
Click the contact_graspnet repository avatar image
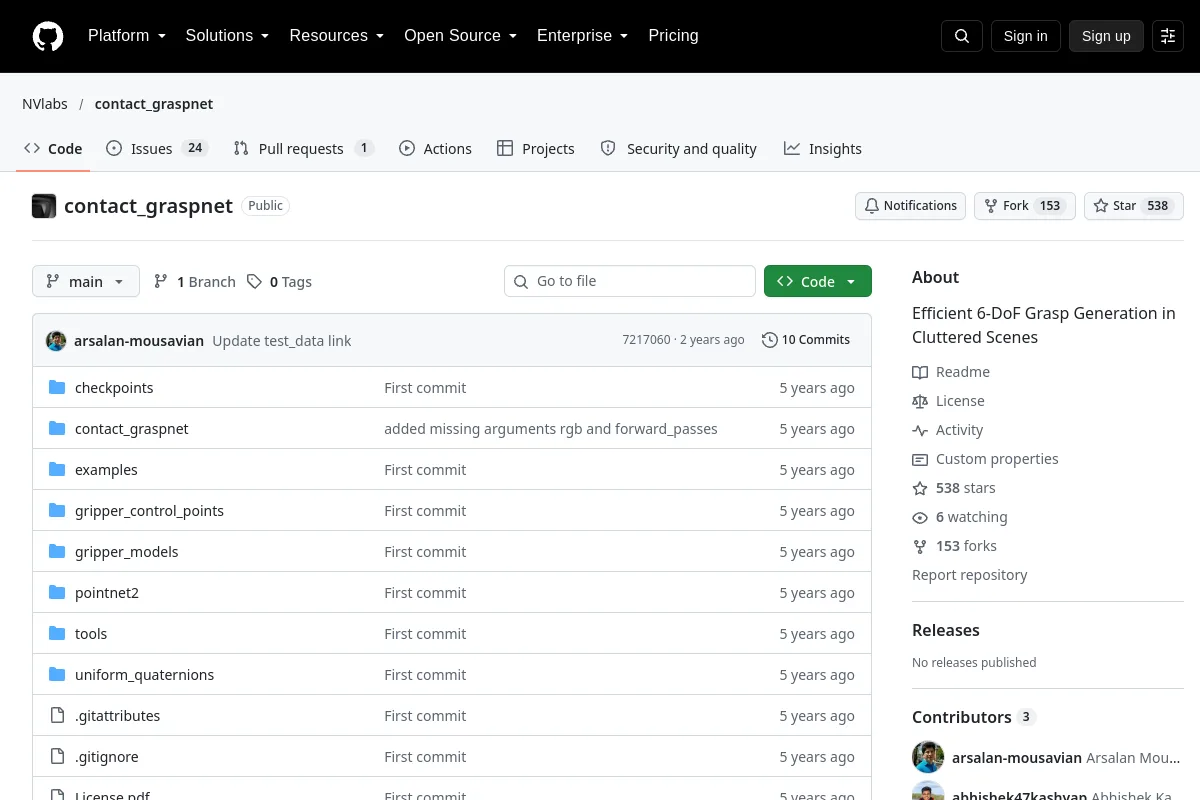click(x=44, y=206)
